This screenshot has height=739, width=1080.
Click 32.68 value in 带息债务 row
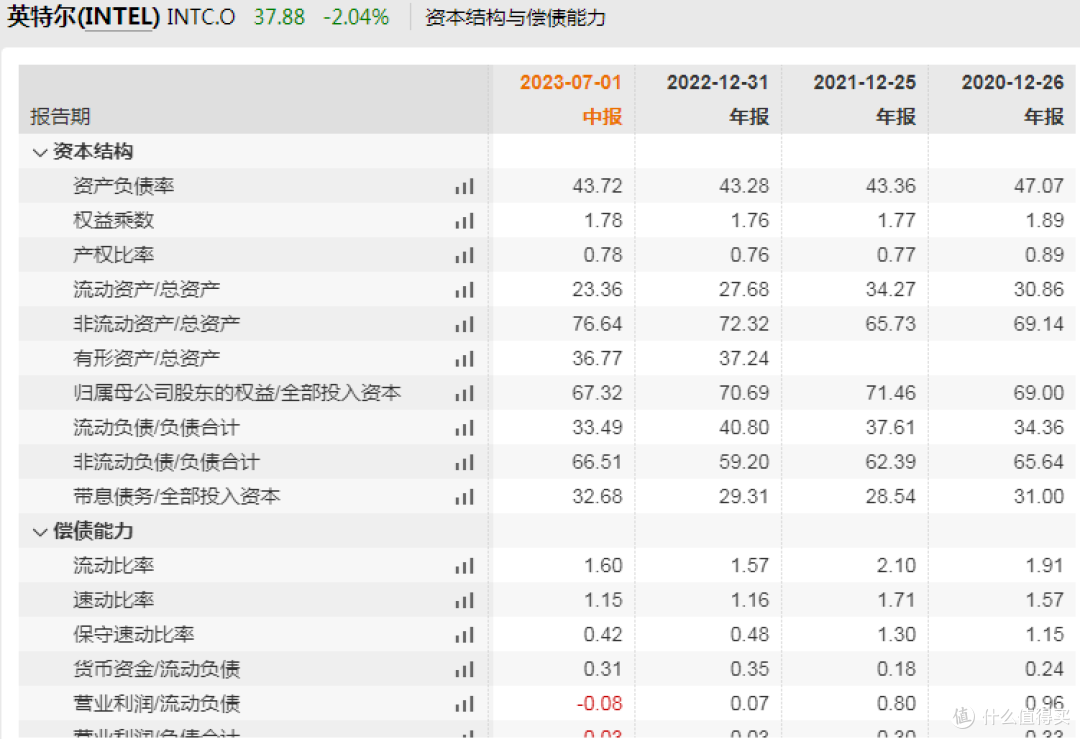[x=597, y=496]
